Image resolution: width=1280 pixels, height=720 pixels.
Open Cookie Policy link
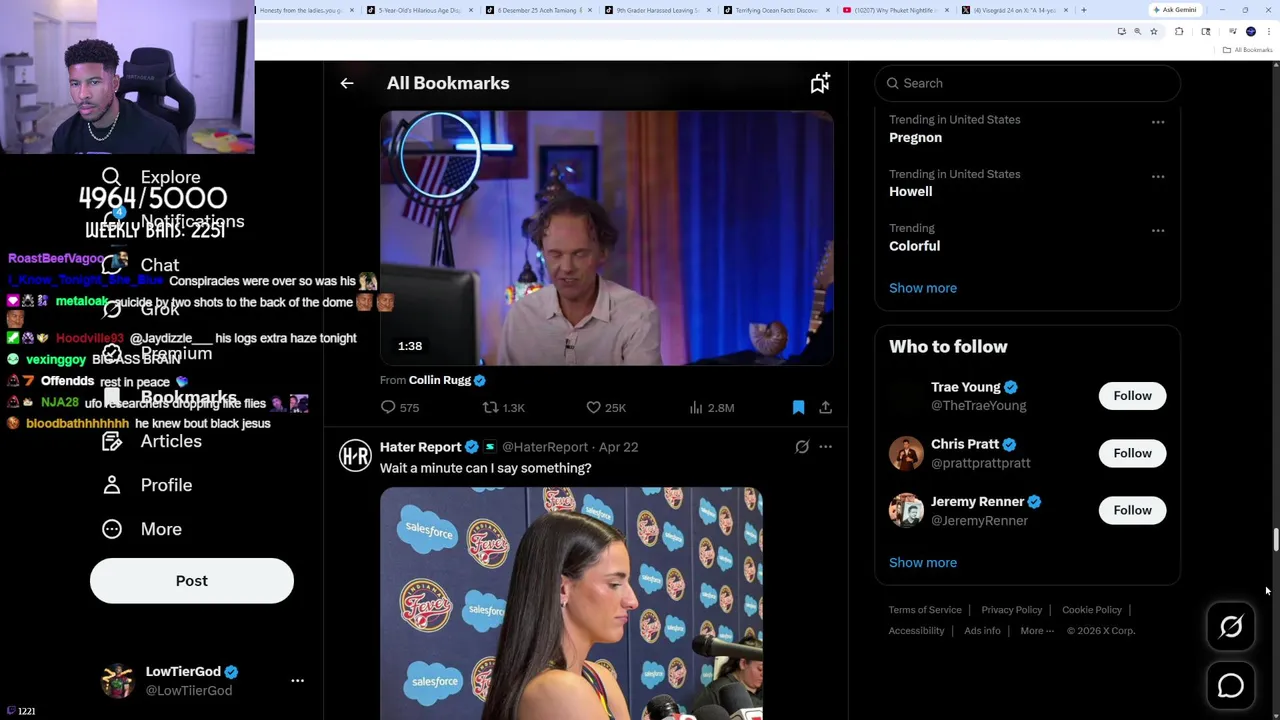(1092, 610)
